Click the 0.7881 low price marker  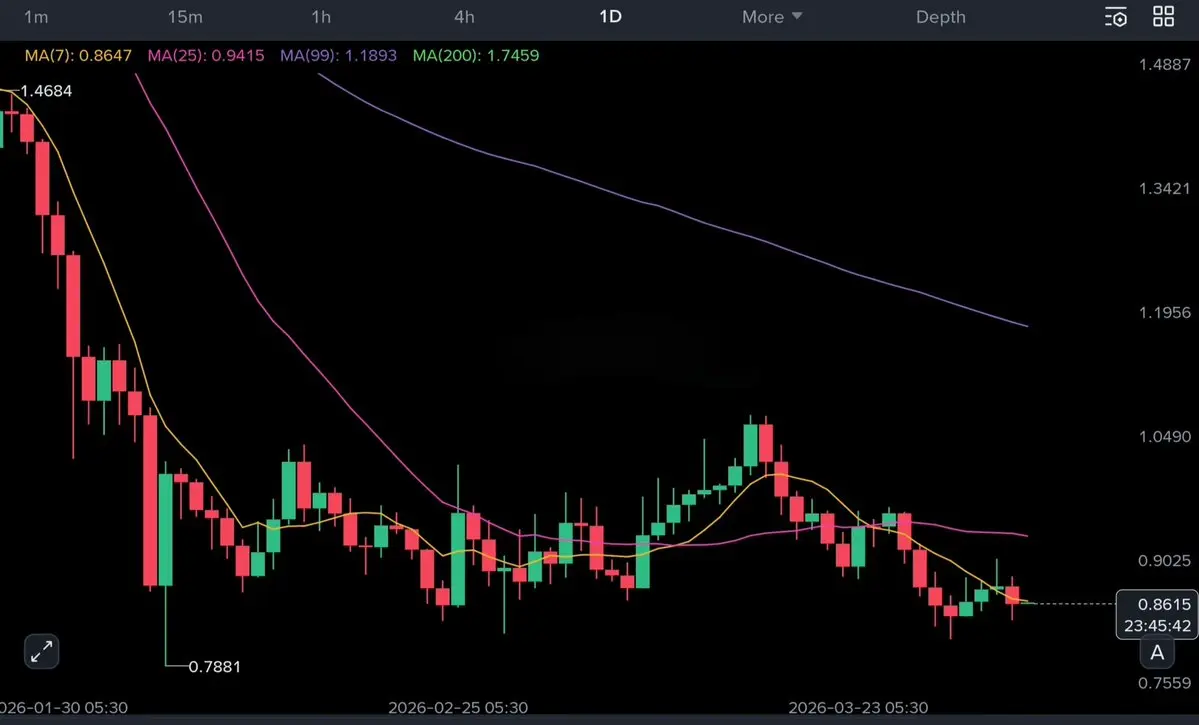(x=214, y=667)
